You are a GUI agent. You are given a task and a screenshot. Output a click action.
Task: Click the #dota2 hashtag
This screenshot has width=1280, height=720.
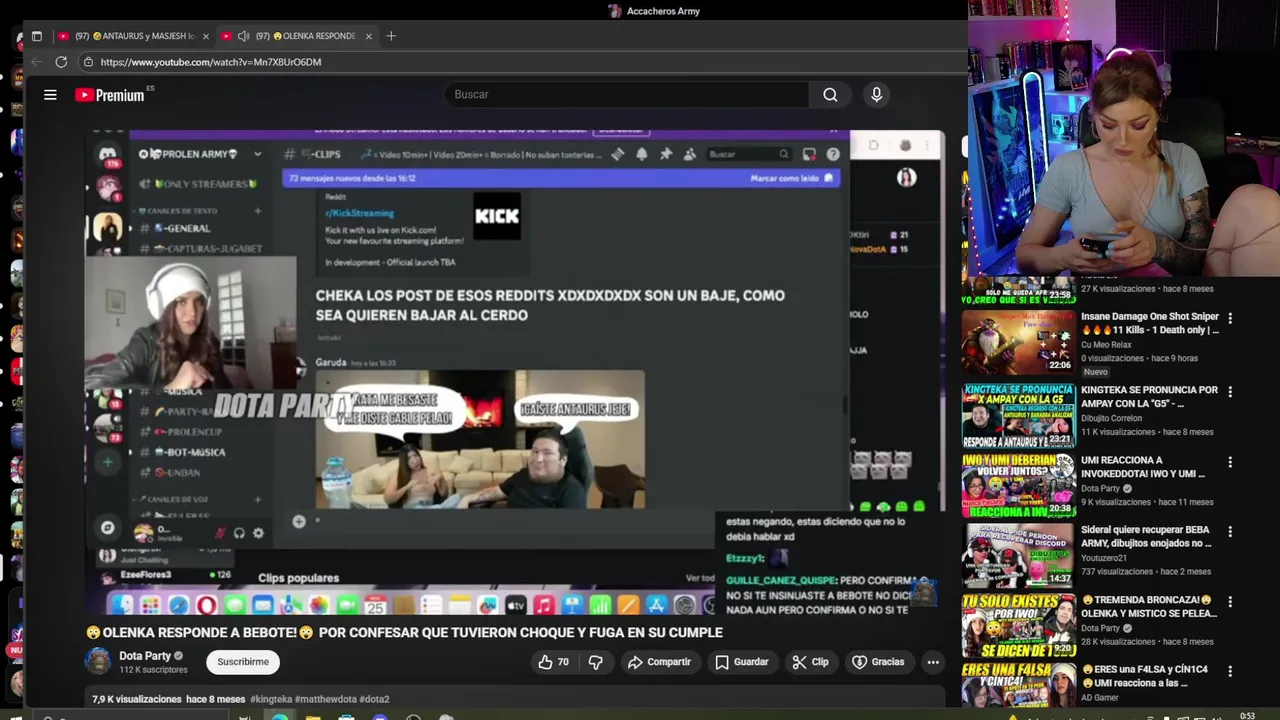(375, 699)
